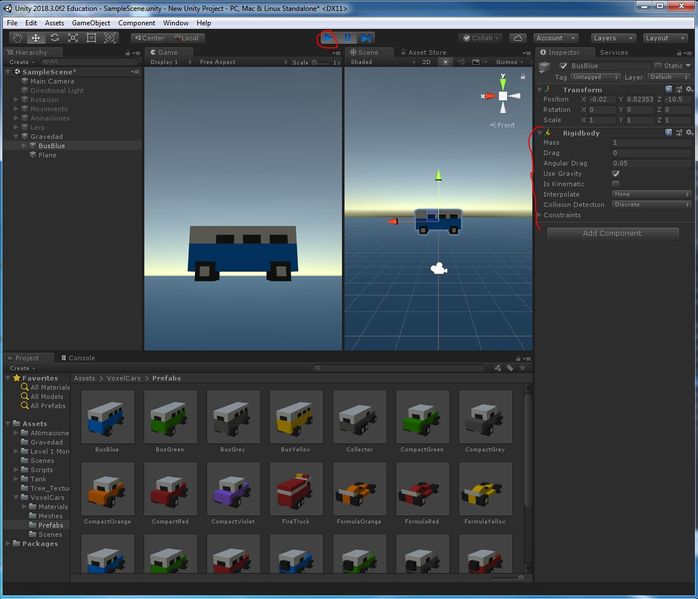Expand BusBlue in Hierarchy
Screen dimensions: 698x599
pyautogui.click(x=24, y=146)
